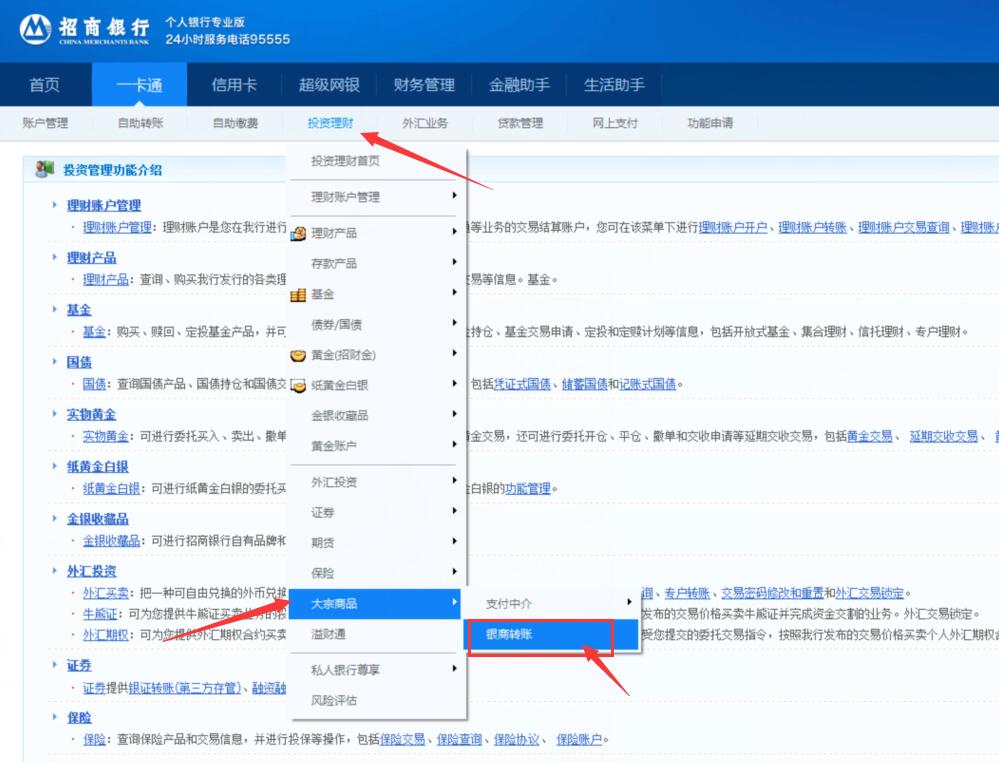The height and width of the screenshot is (762, 999).
Task: Open the 外汇买卖 link
Action: [105, 593]
